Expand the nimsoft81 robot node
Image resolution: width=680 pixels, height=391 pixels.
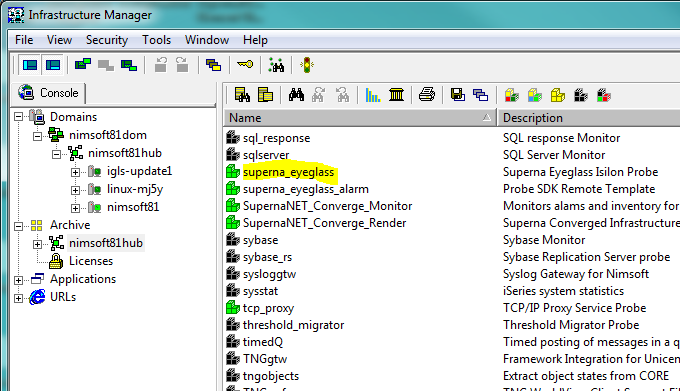(75, 208)
